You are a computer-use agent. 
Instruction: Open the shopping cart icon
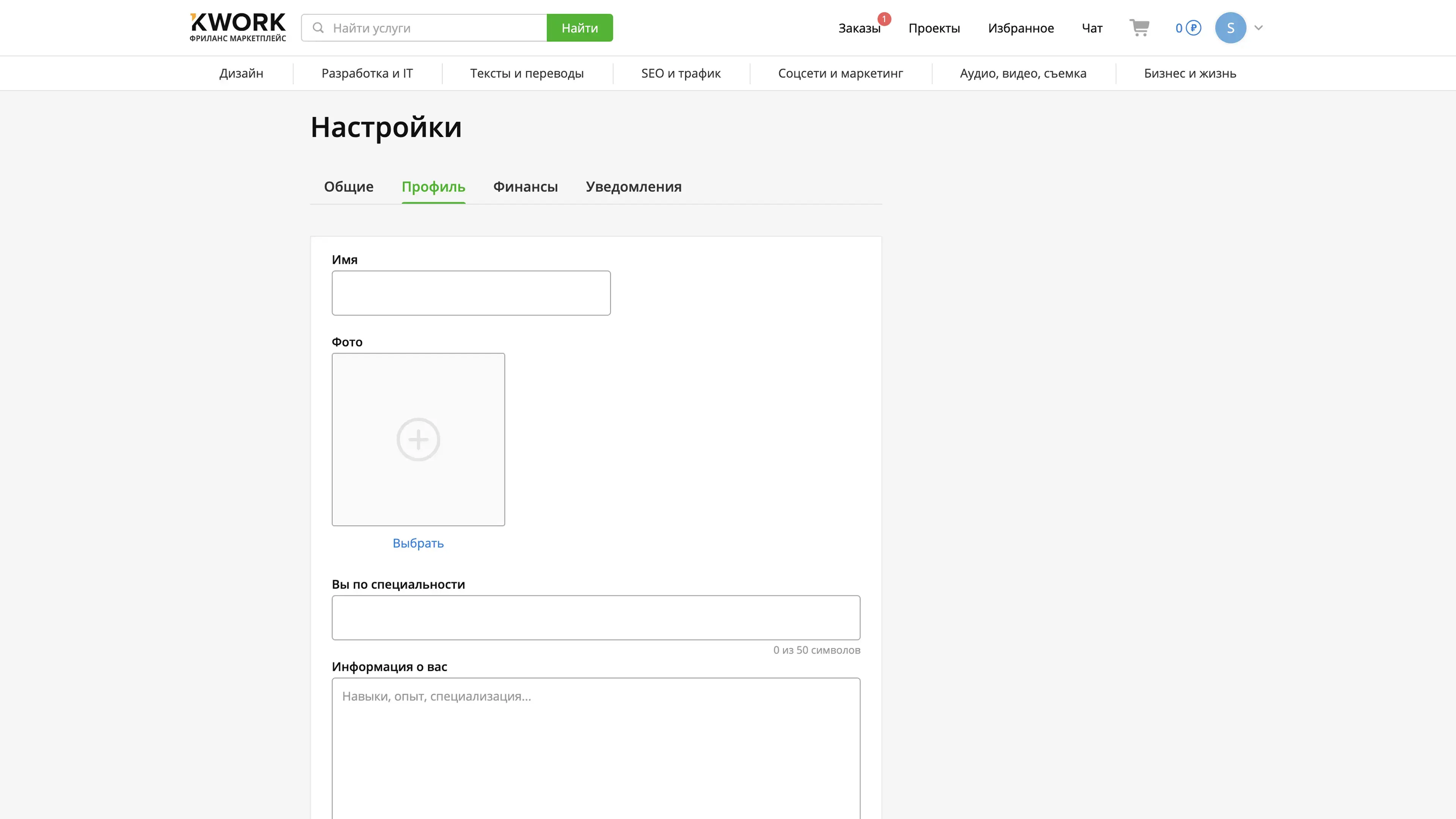tap(1139, 27)
